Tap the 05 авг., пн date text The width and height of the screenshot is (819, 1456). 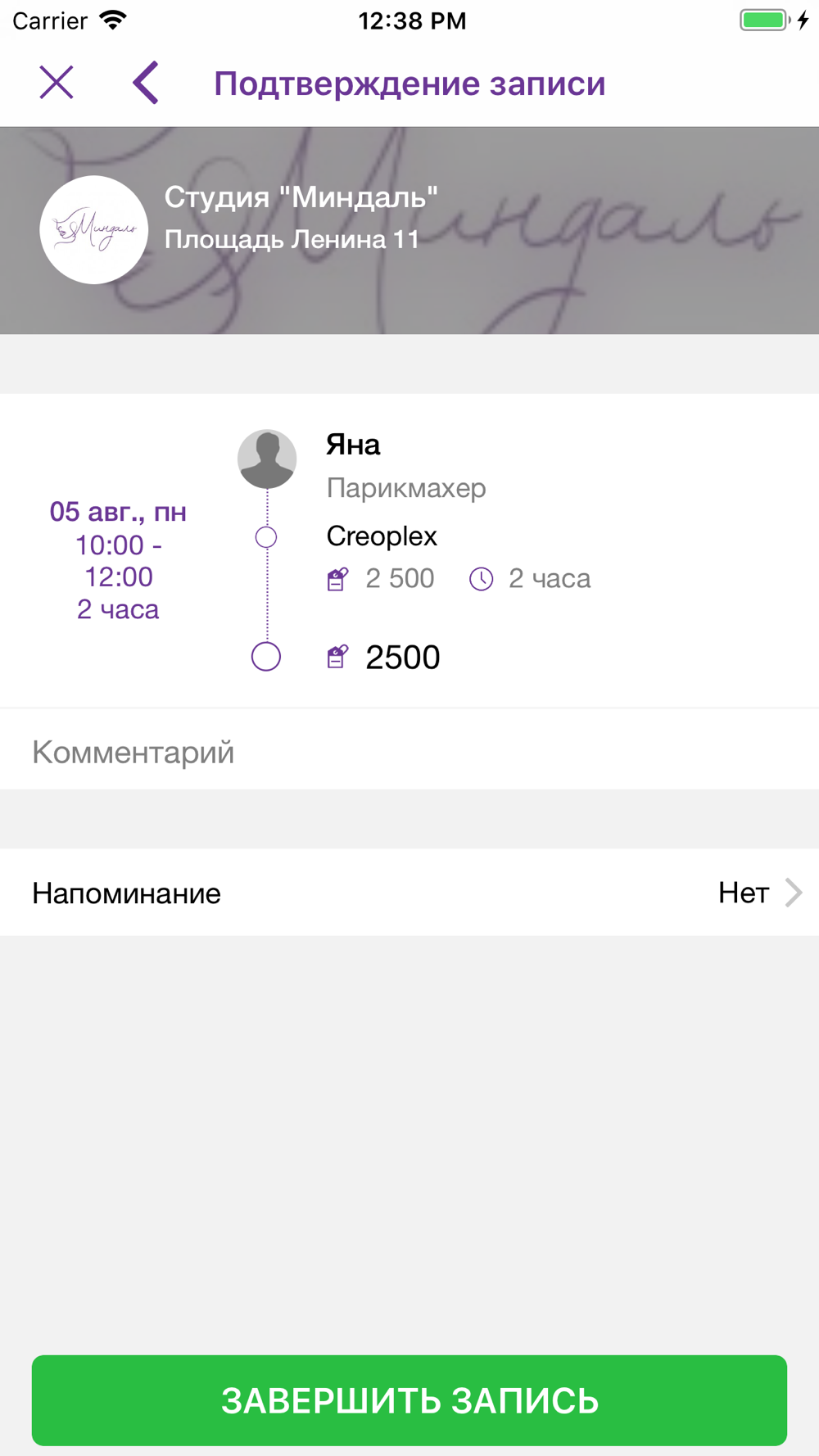click(x=118, y=512)
